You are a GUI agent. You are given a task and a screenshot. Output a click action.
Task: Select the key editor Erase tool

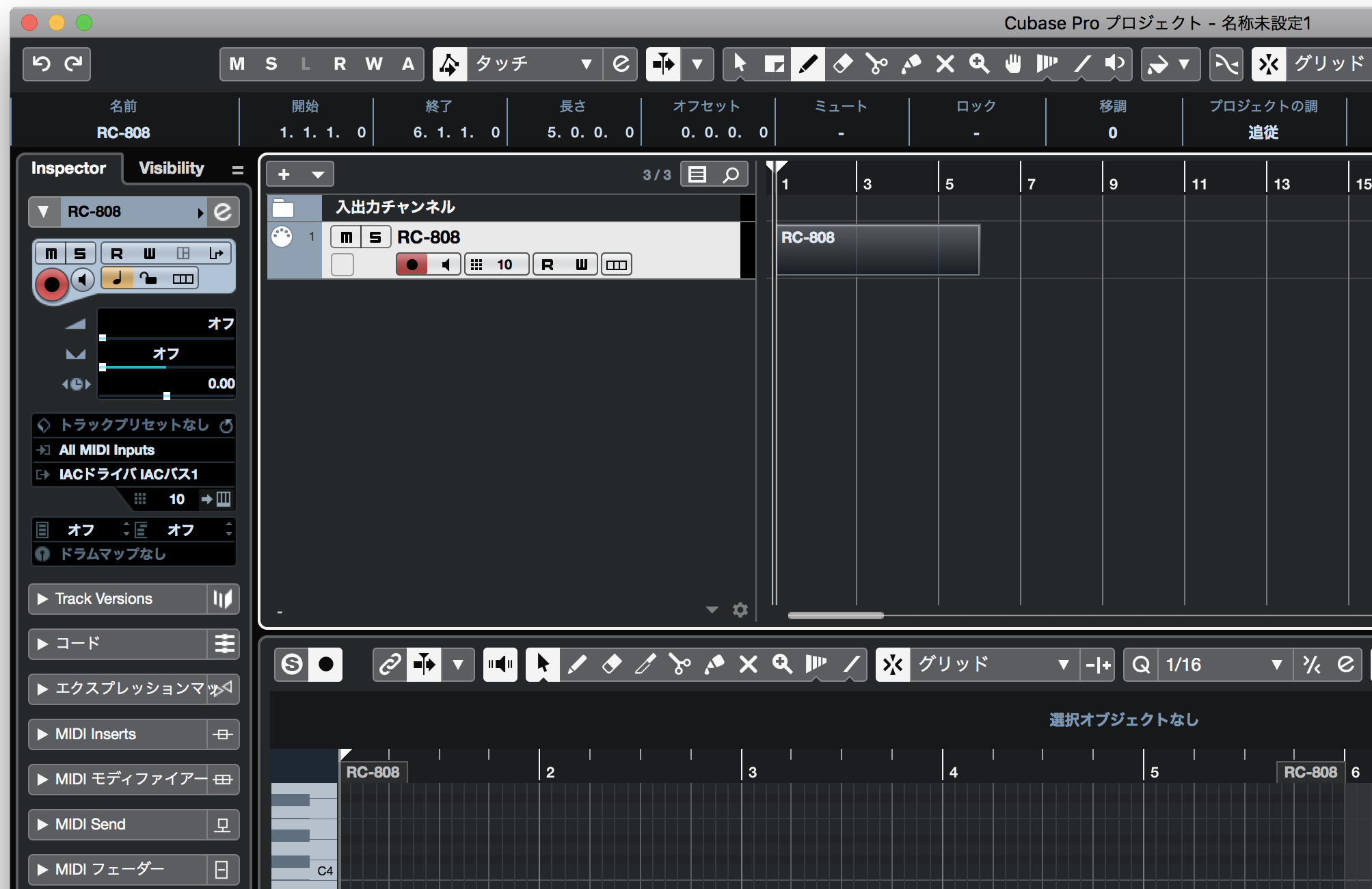pyautogui.click(x=611, y=664)
